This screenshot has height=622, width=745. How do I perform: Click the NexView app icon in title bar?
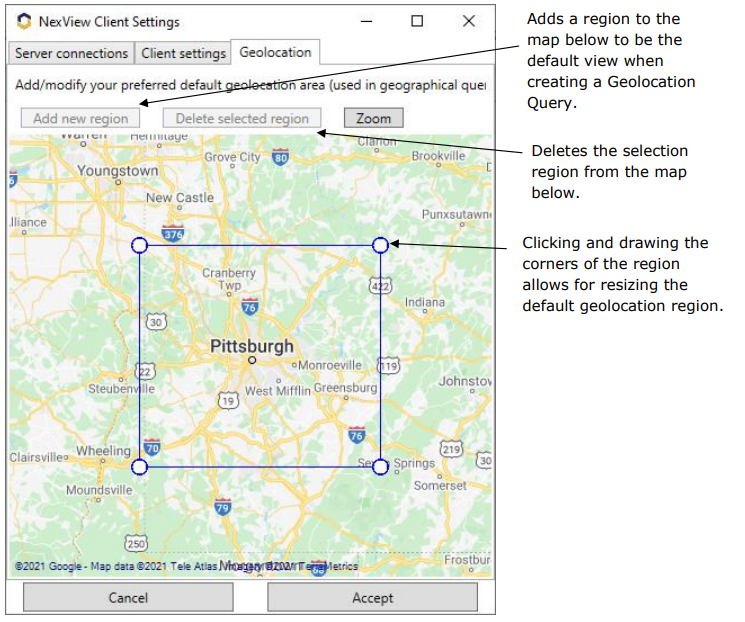tap(24, 21)
